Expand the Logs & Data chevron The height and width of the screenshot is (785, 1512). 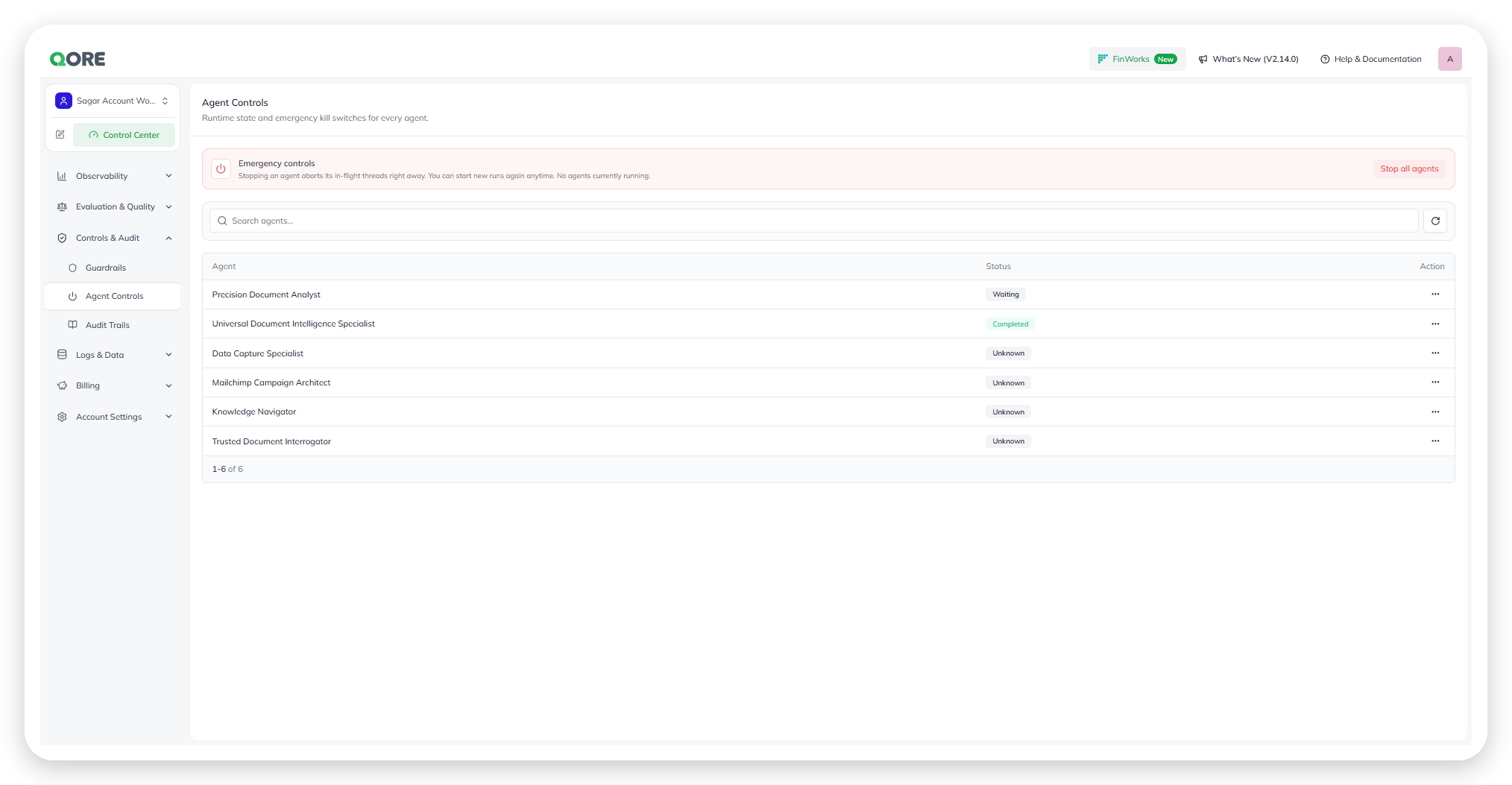pyautogui.click(x=168, y=355)
